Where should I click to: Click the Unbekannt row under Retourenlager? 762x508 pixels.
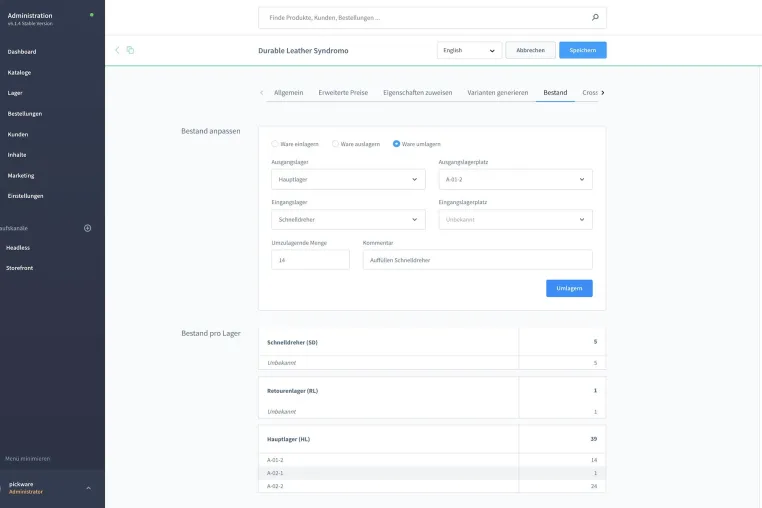coord(432,411)
